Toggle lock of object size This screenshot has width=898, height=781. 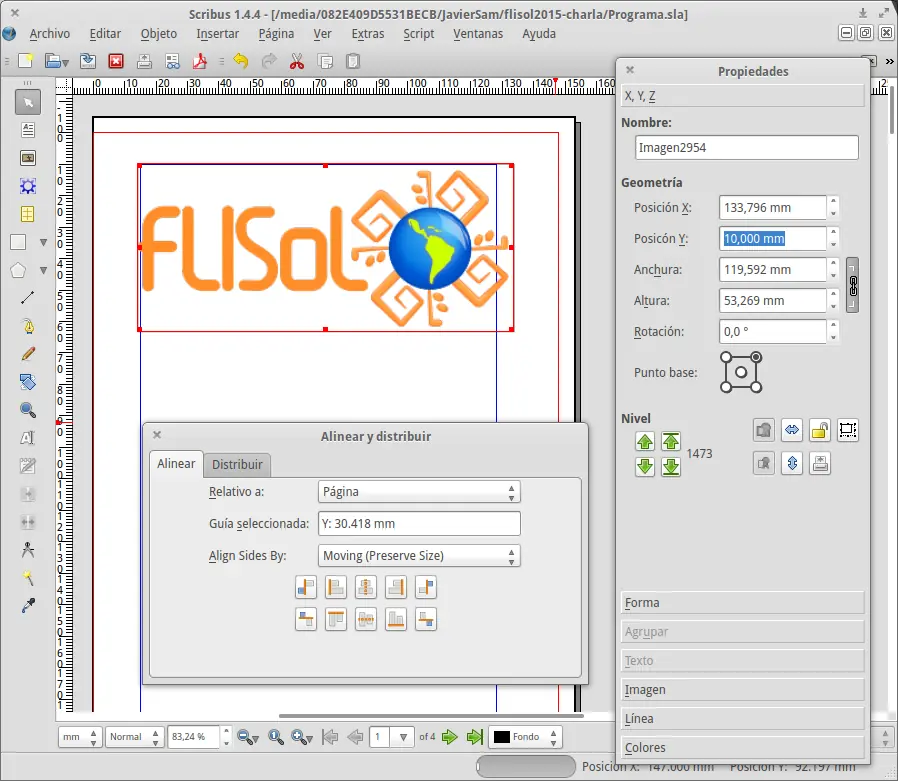(x=848, y=430)
